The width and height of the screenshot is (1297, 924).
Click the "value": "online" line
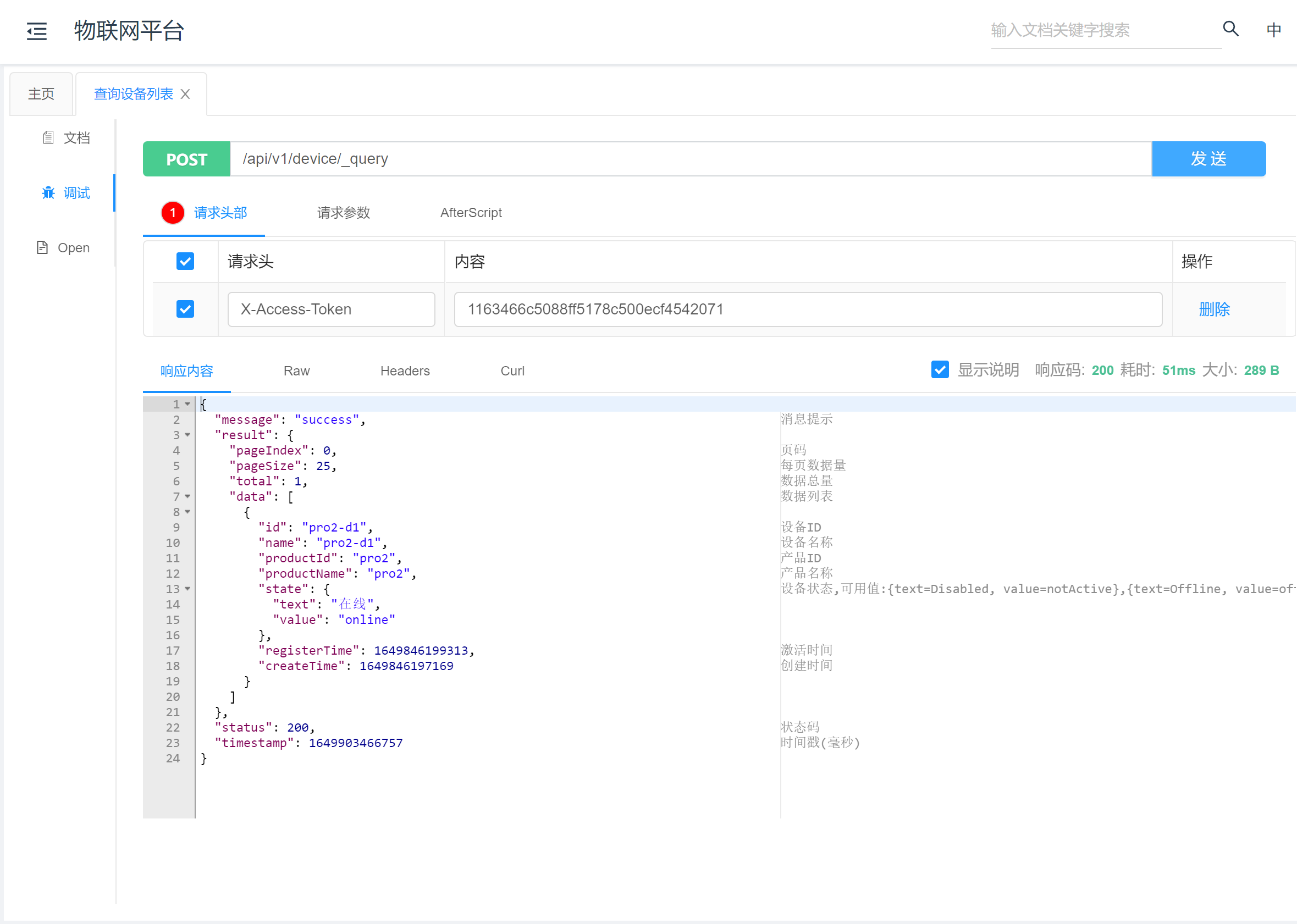click(x=334, y=619)
